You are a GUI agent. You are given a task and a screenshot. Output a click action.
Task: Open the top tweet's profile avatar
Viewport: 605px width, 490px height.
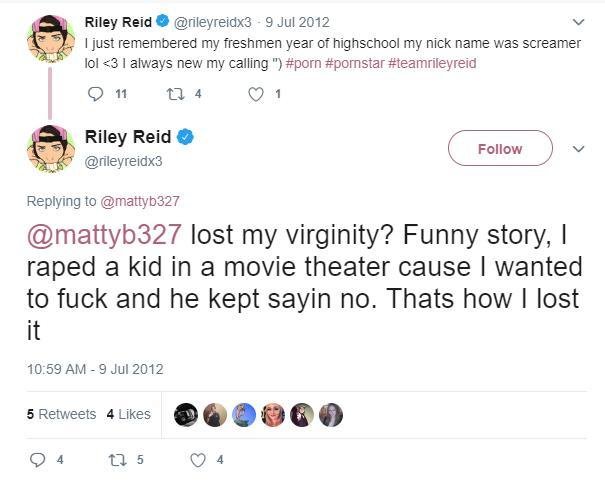tap(51, 39)
